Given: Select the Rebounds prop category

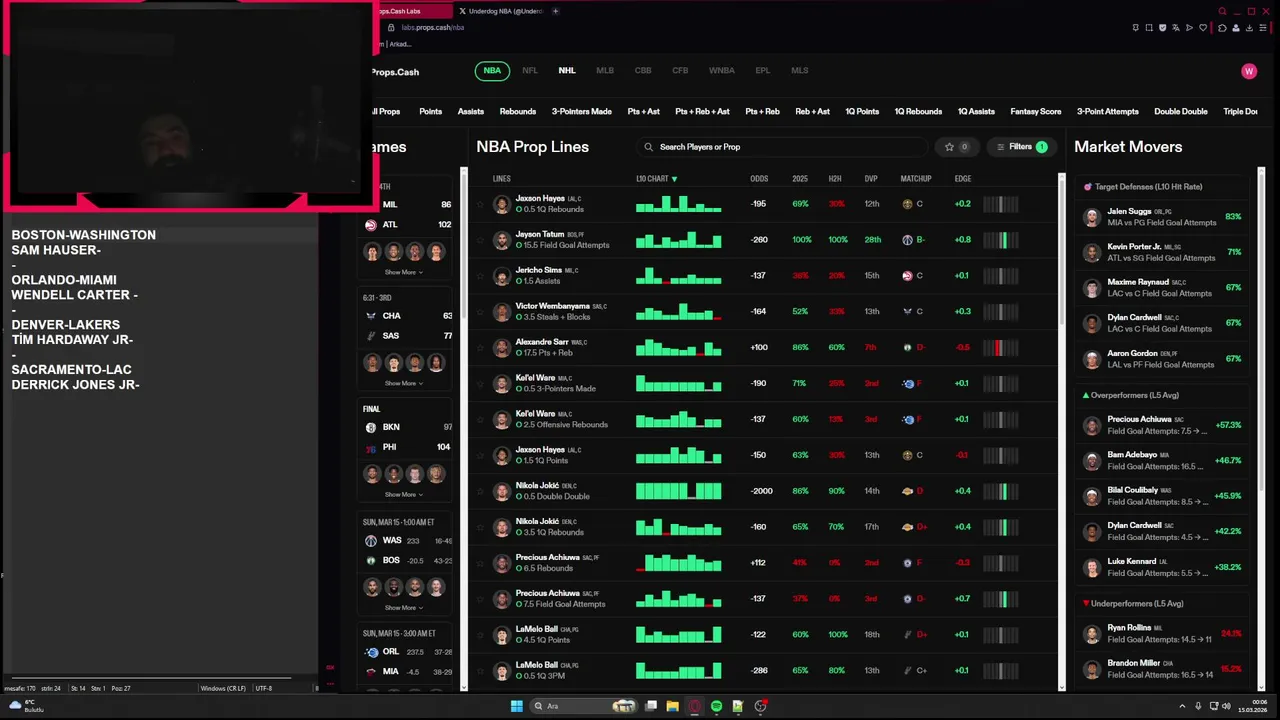Looking at the screenshot, I should click(518, 112).
